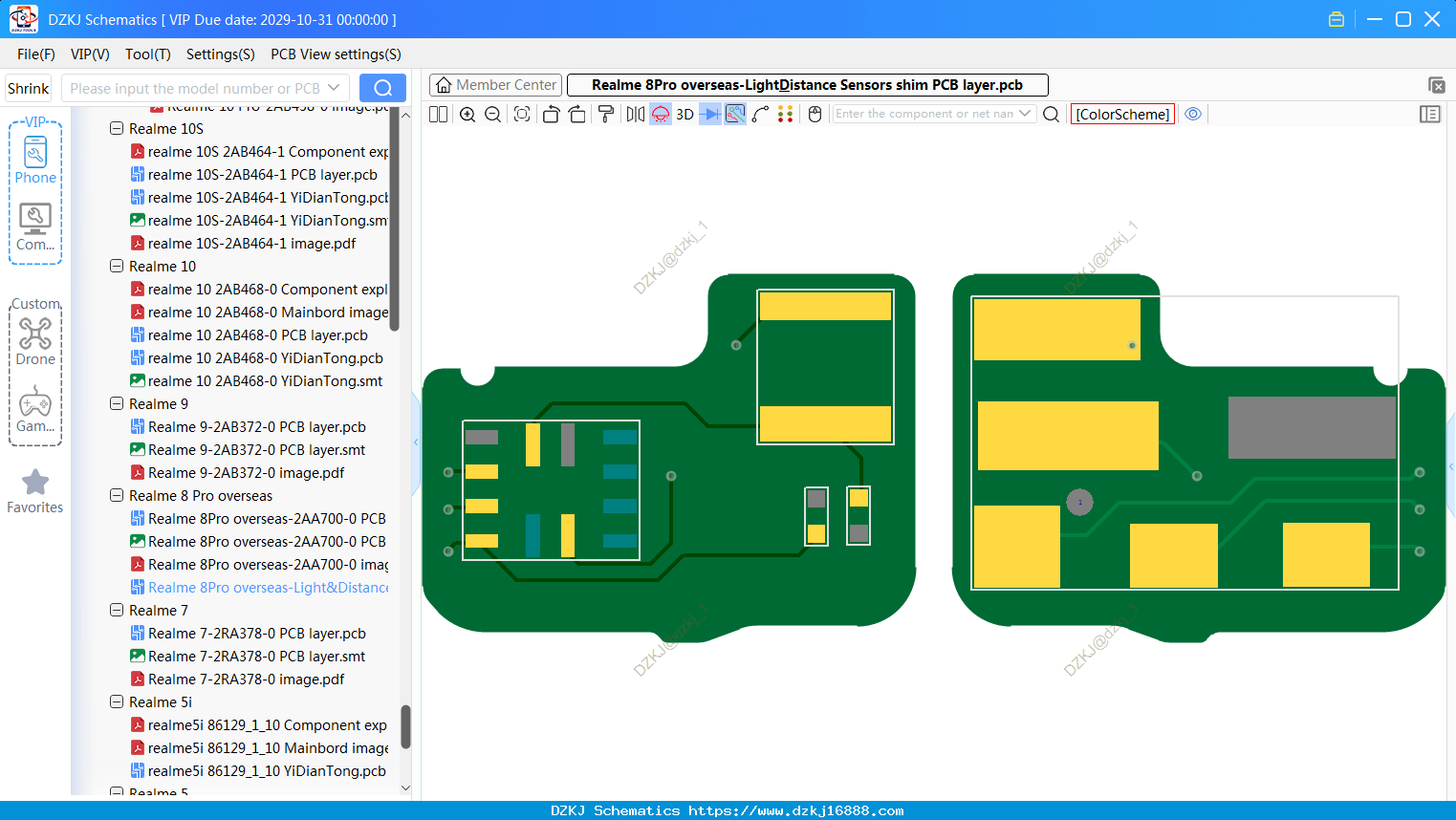Open Realme 9-2AB372-0 PCB layer.smt

coord(256,449)
